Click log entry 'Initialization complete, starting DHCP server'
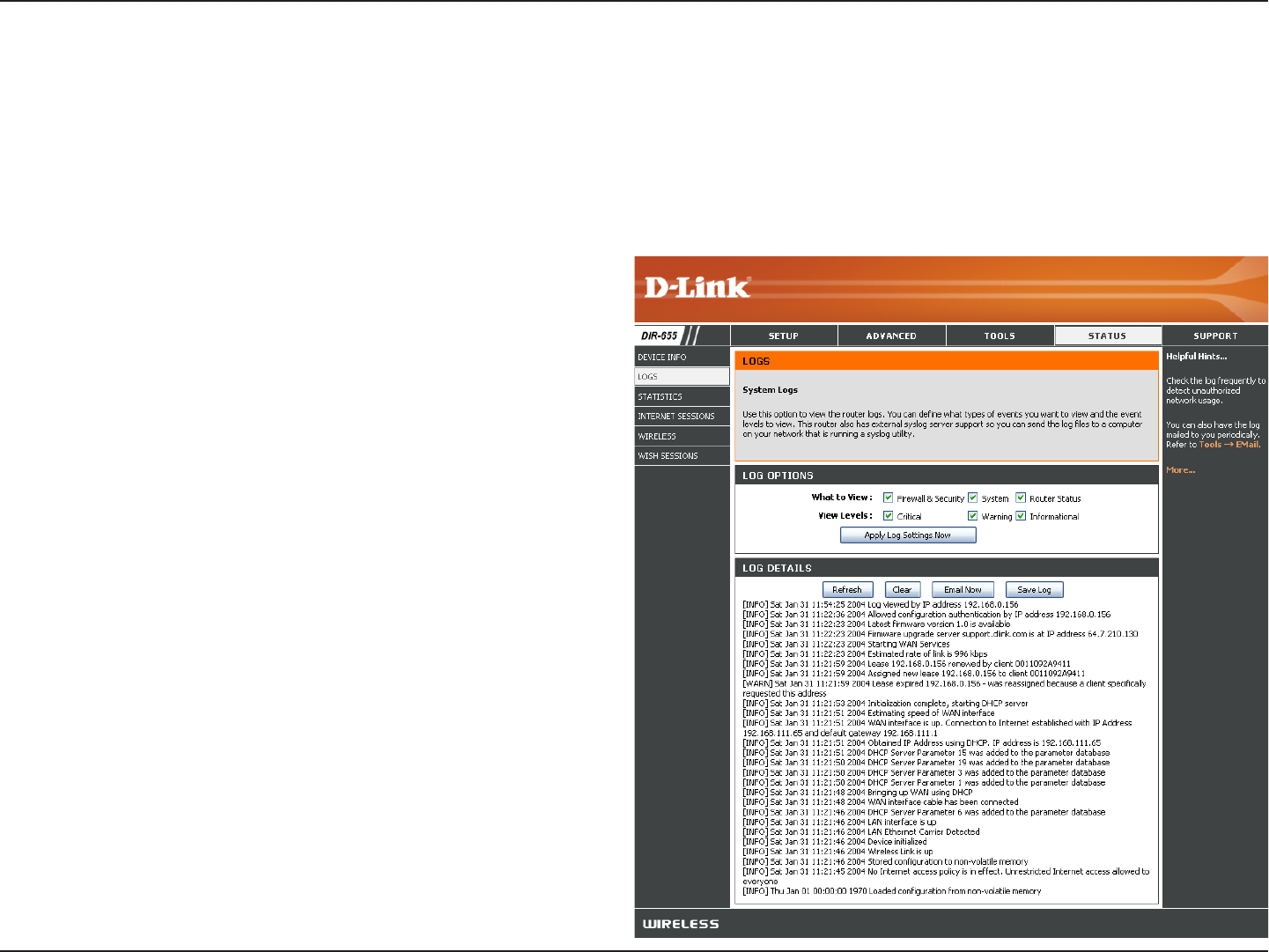This screenshot has height=952, width=1269. (x=885, y=704)
